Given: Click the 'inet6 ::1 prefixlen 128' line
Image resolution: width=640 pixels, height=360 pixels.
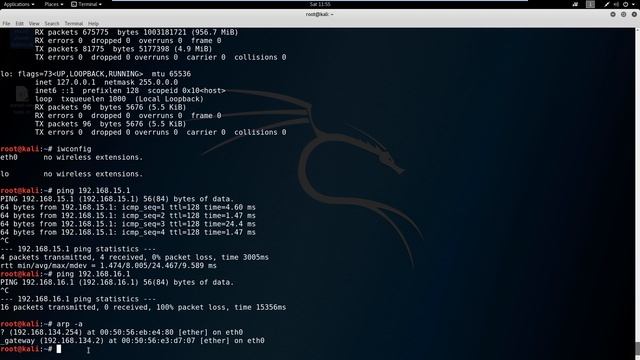Looking at the screenshot, I should click(x=130, y=91).
